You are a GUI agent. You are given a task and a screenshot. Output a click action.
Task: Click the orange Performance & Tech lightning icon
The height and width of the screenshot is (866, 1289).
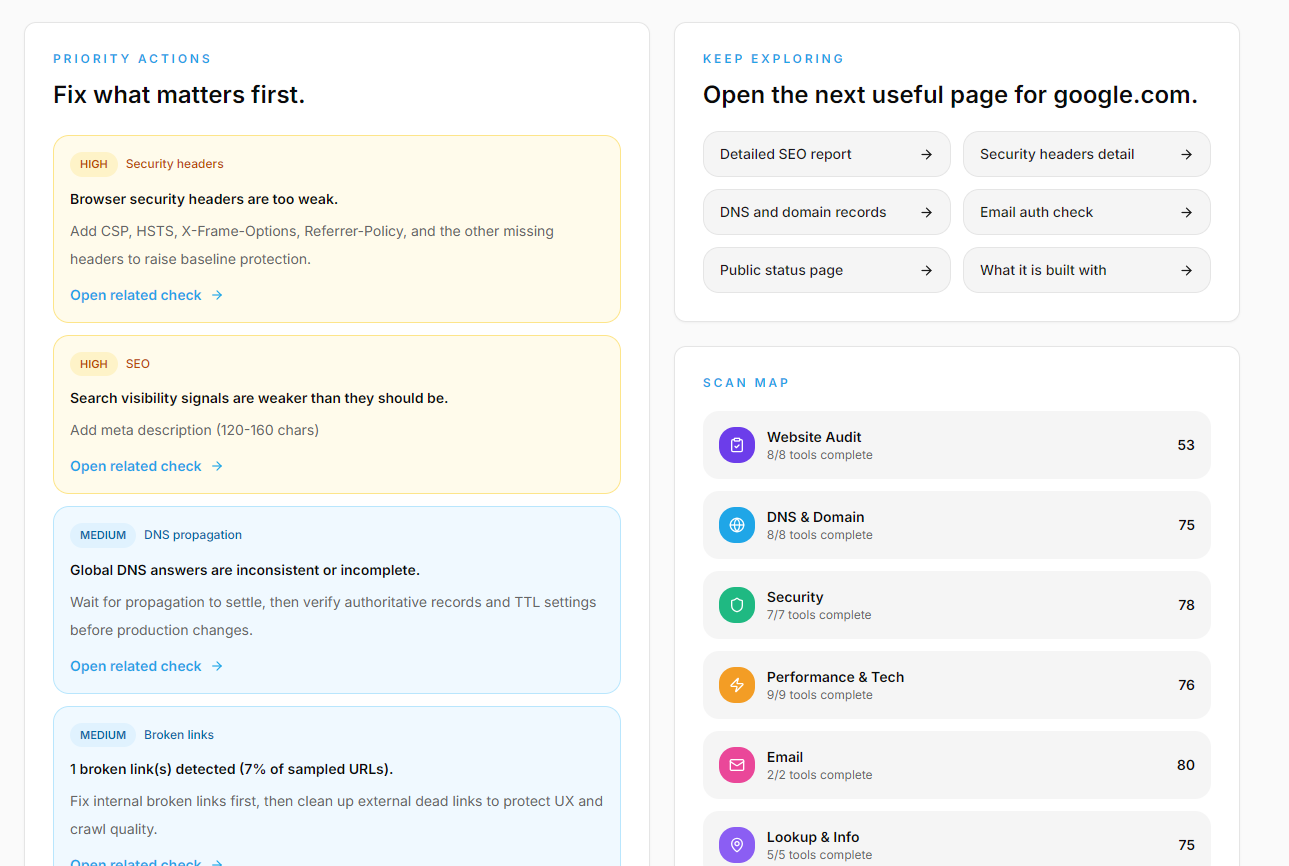[x=737, y=685]
